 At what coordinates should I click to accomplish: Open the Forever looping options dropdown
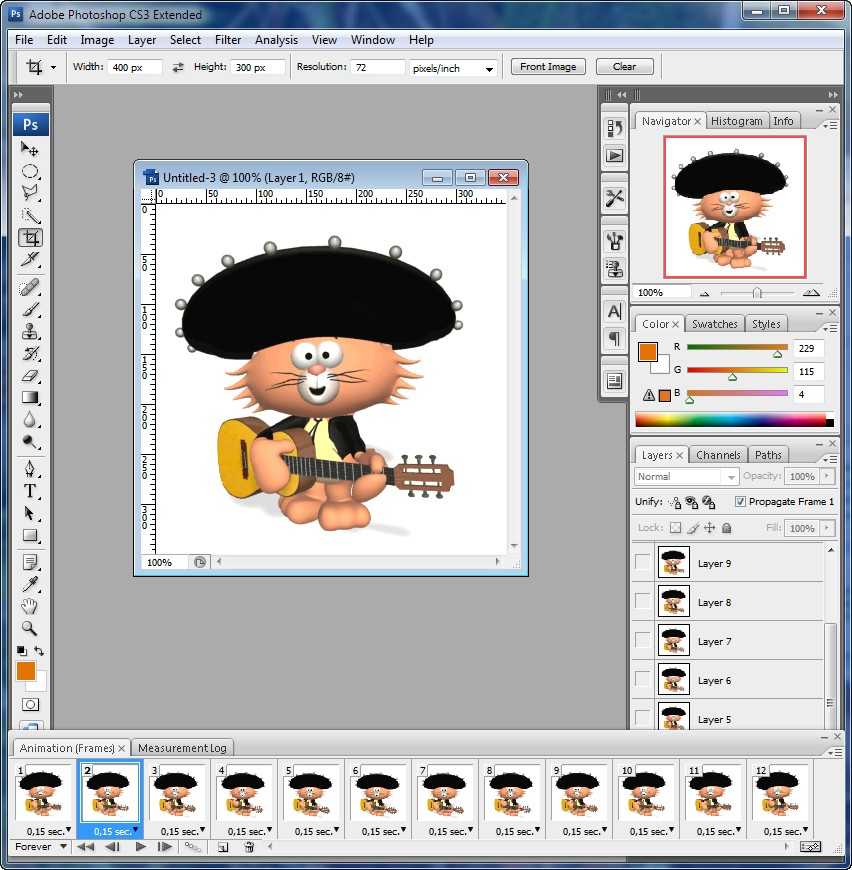pyautogui.click(x=64, y=847)
